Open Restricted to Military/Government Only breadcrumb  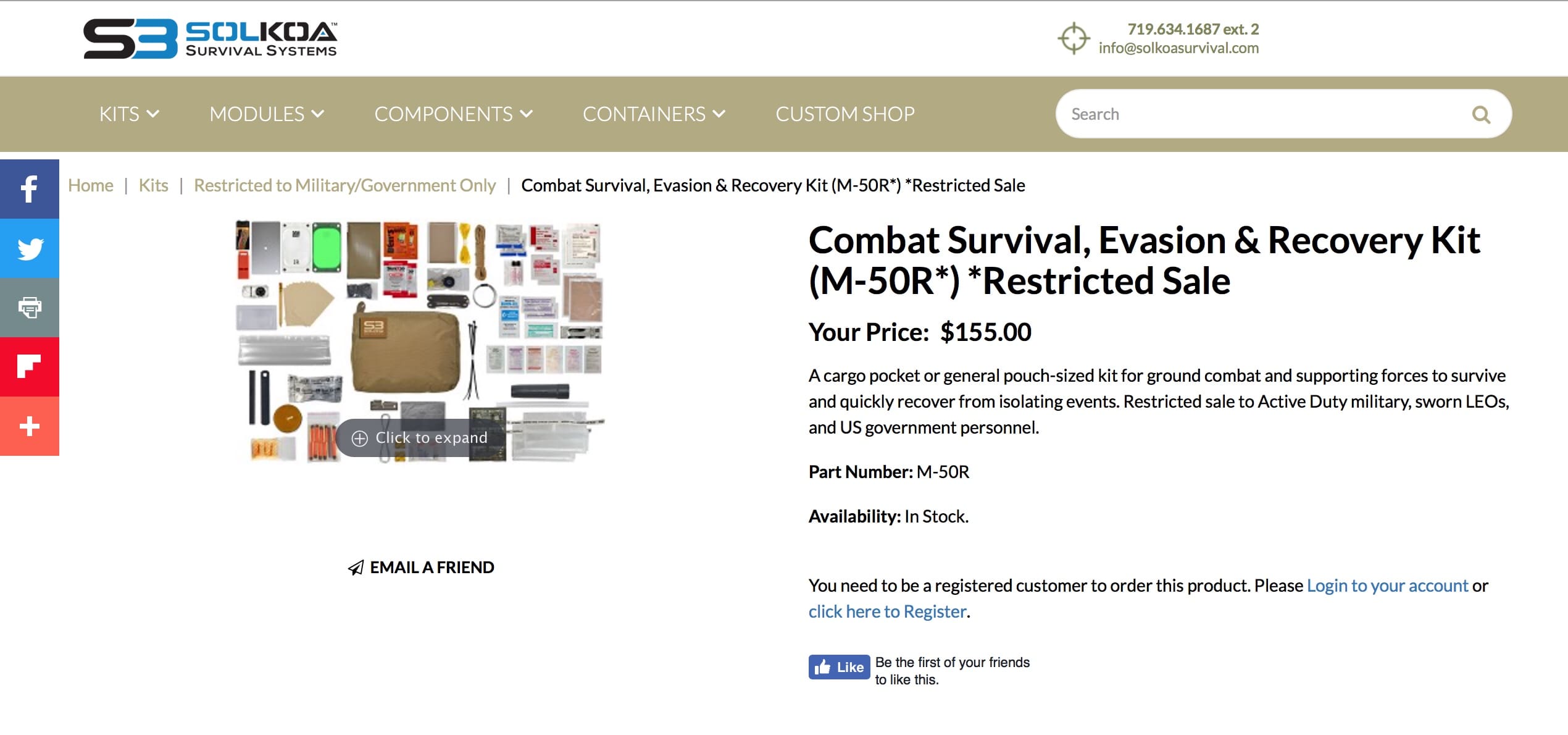click(x=344, y=185)
